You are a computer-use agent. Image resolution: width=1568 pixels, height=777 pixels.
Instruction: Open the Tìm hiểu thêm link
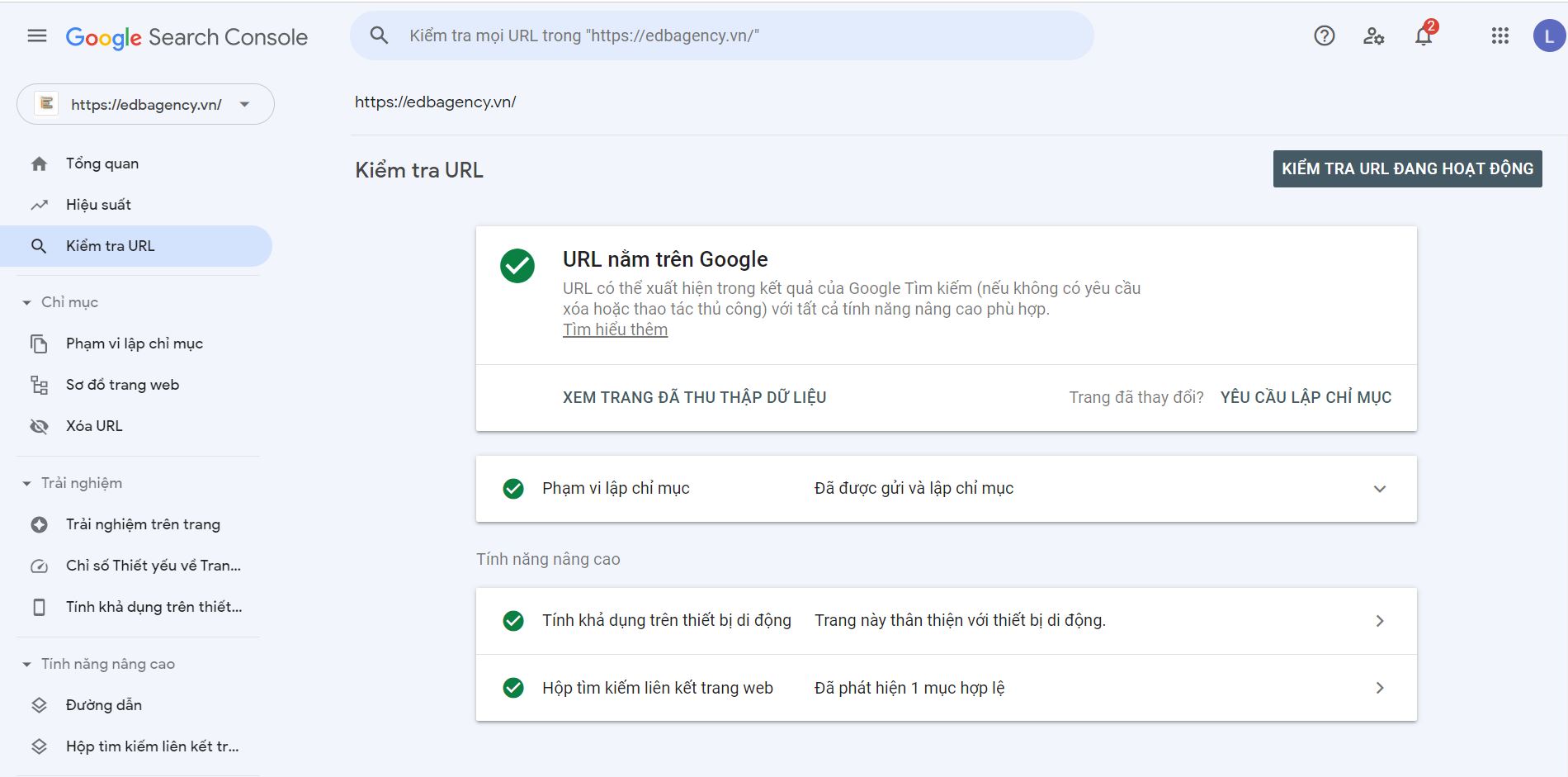coord(615,329)
